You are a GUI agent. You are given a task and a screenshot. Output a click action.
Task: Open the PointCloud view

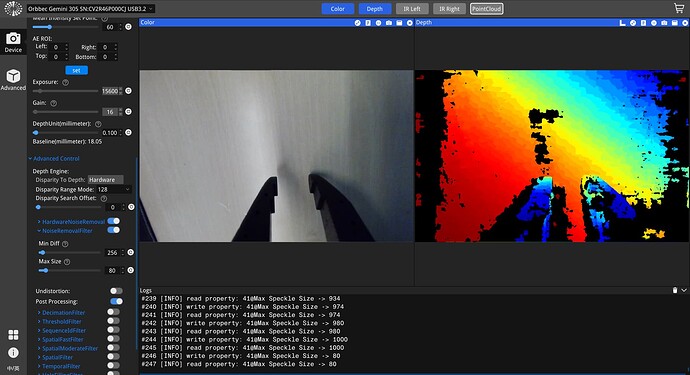coord(487,9)
